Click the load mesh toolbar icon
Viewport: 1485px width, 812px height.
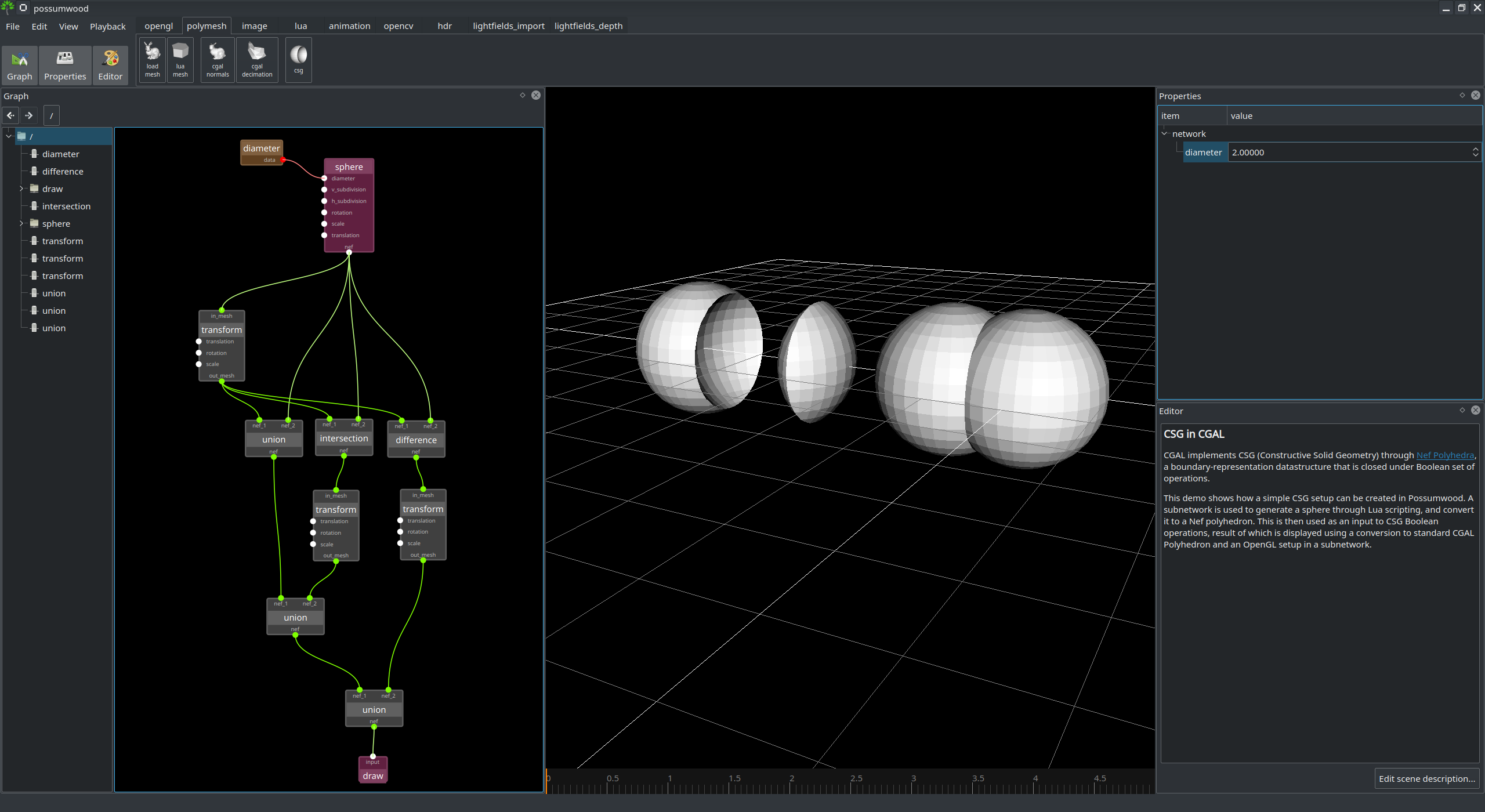[152, 59]
